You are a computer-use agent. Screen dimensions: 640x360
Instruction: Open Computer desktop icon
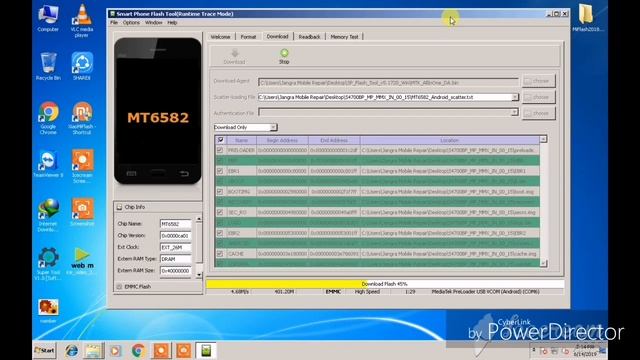tap(48, 18)
